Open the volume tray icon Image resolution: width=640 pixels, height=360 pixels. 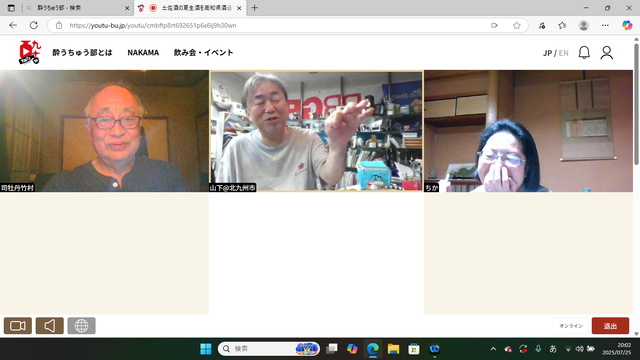(579, 349)
